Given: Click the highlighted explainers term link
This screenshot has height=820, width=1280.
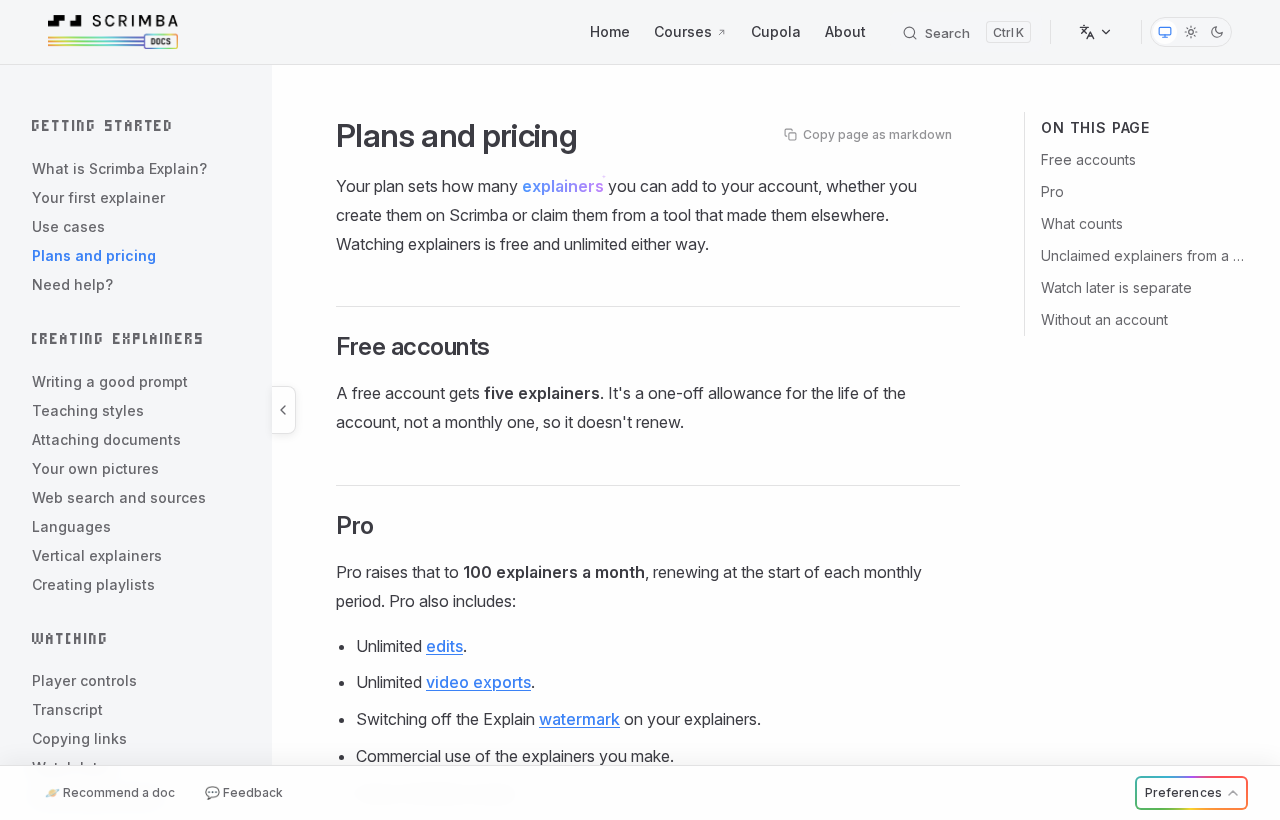Looking at the screenshot, I should (x=563, y=186).
